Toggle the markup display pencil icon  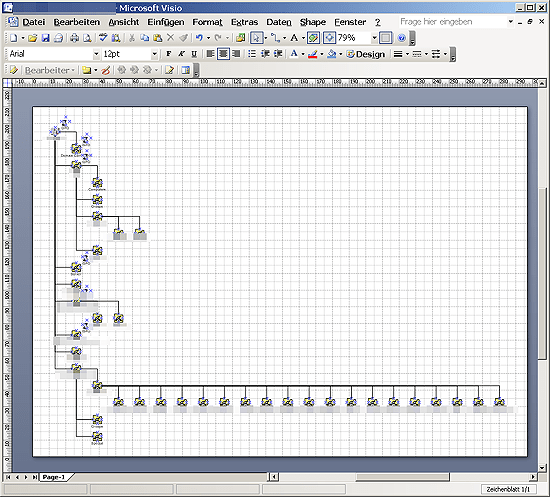click(x=13, y=70)
